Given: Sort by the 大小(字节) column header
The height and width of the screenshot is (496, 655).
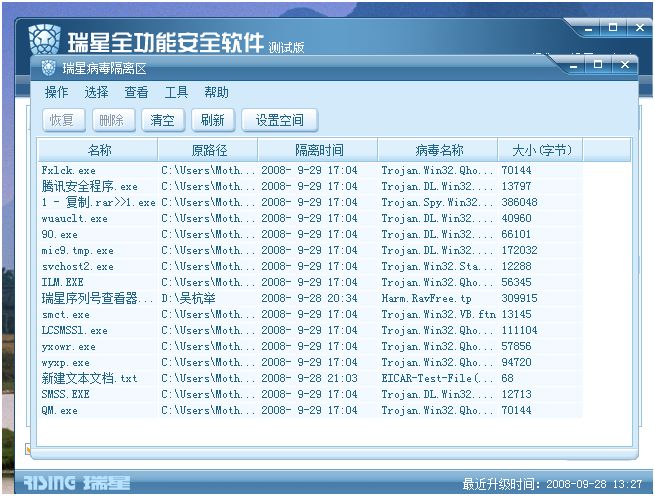Looking at the screenshot, I should (x=541, y=150).
